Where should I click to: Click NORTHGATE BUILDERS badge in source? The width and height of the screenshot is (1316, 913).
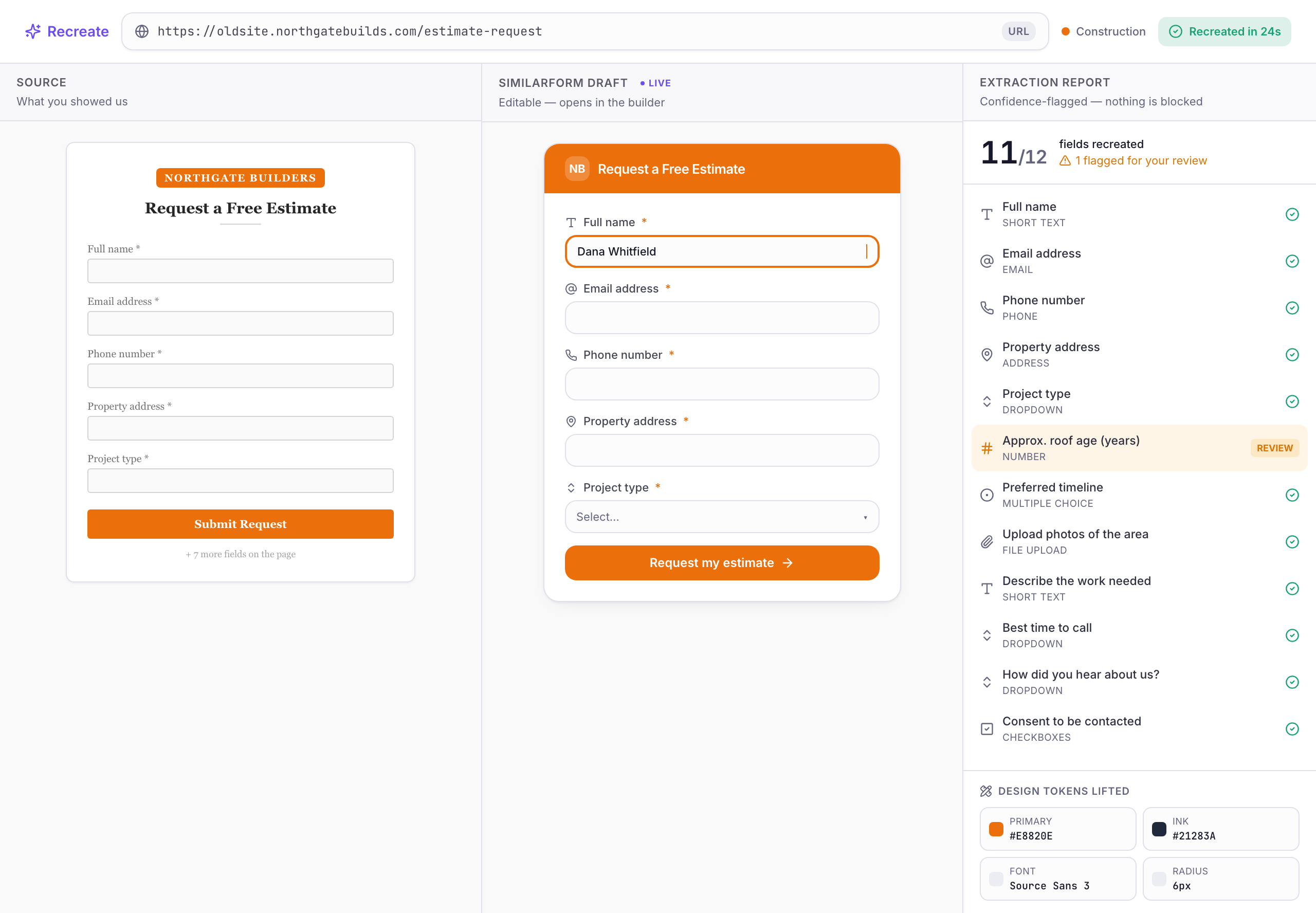[x=240, y=178]
